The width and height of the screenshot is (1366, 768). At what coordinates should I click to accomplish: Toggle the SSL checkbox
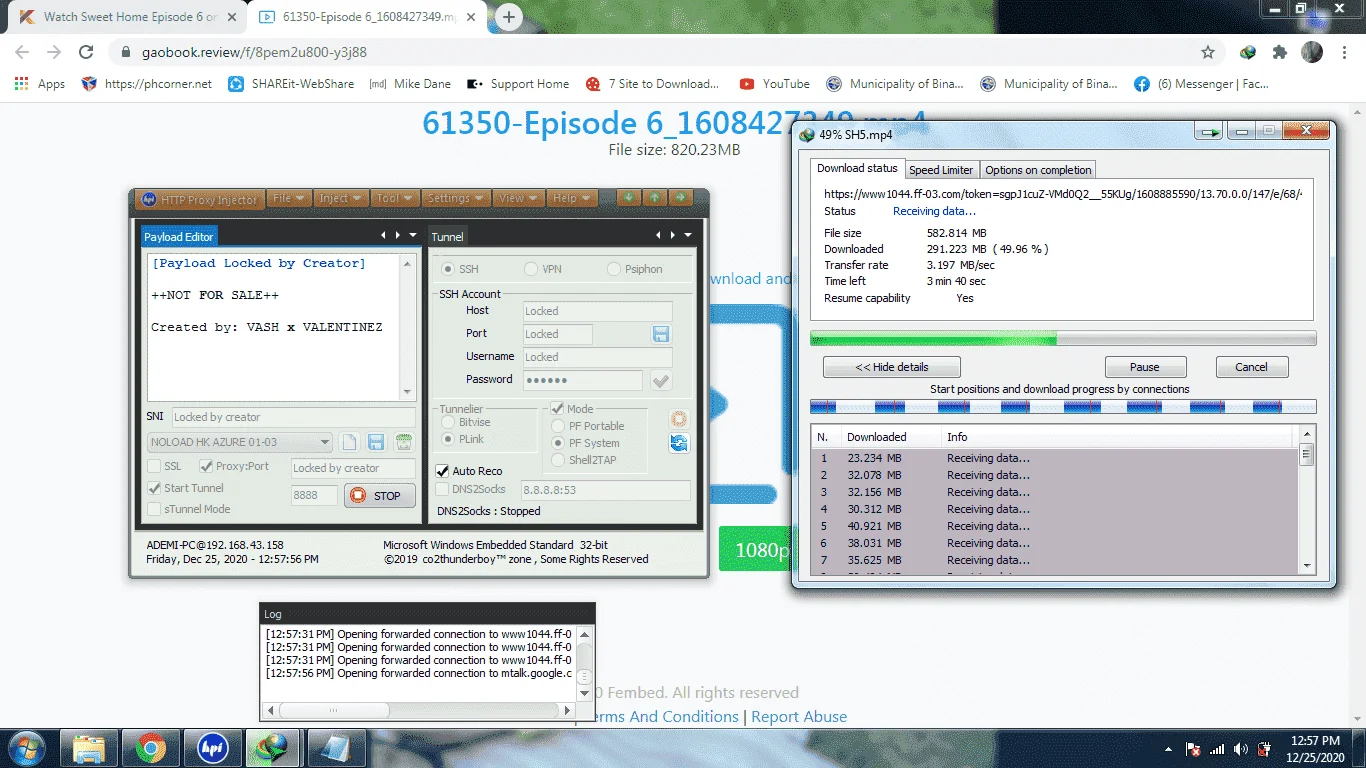pyautogui.click(x=154, y=466)
